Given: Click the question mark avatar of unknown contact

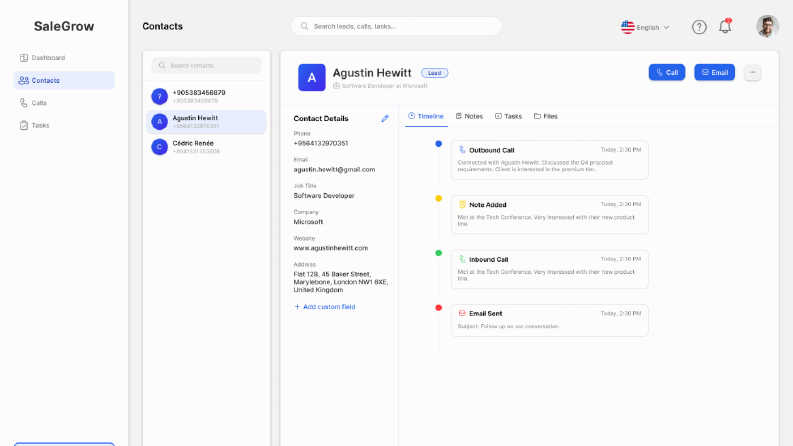Looking at the screenshot, I should coord(159,96).
